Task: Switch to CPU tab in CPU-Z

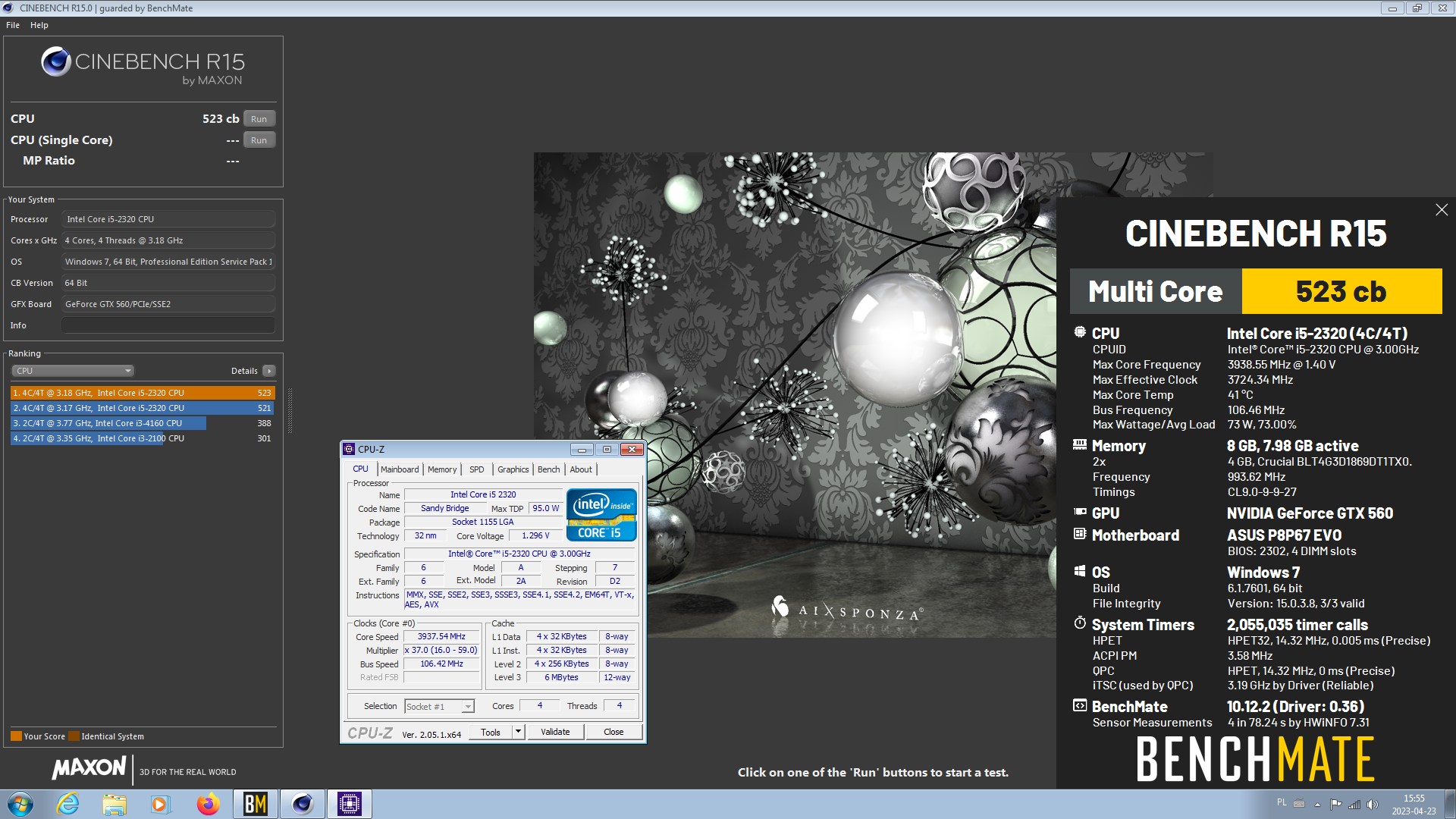Action: click(x=360, y=469)
